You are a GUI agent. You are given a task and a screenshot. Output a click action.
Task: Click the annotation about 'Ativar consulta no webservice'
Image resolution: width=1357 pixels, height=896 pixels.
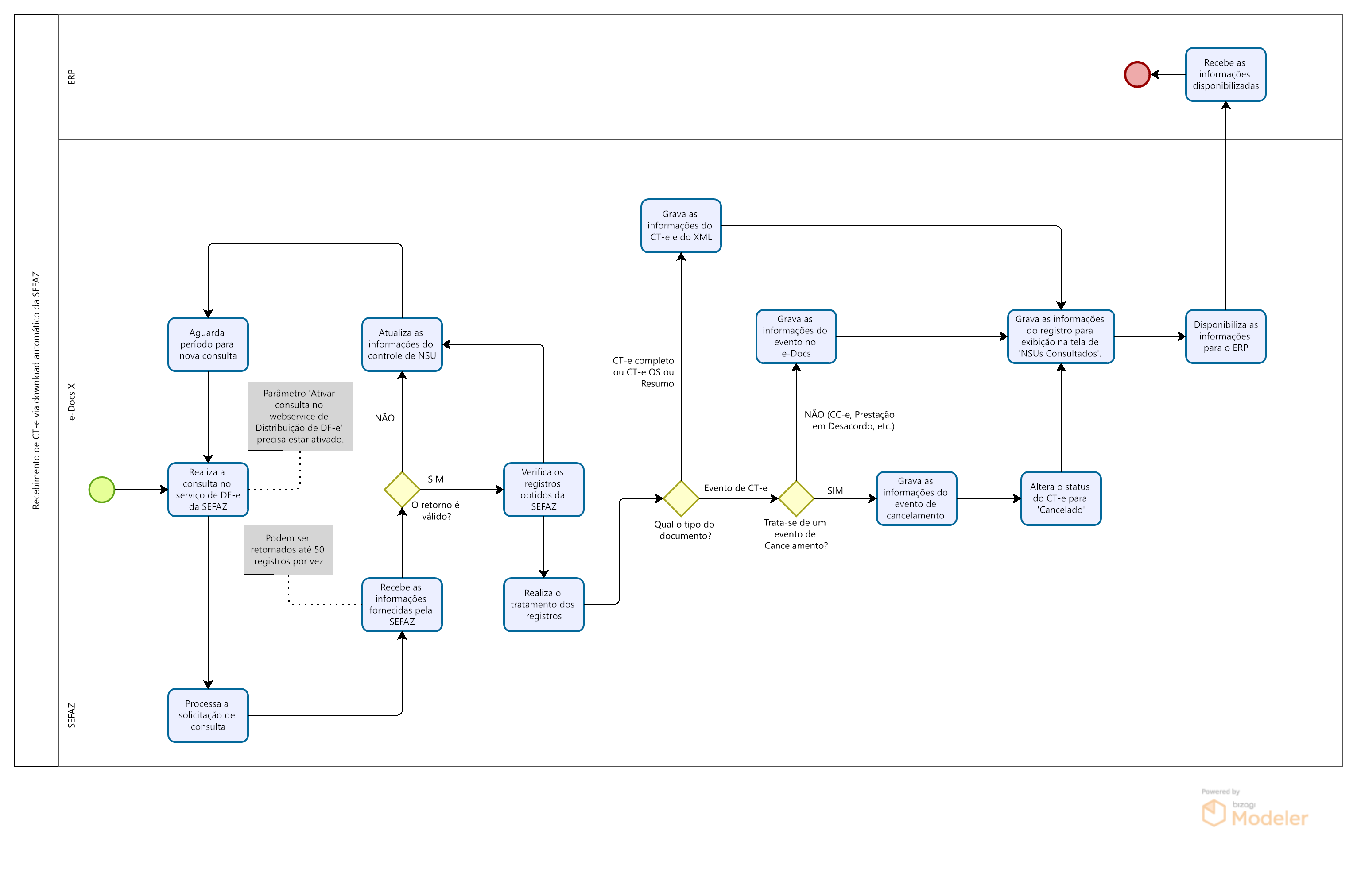pos(300,417)
